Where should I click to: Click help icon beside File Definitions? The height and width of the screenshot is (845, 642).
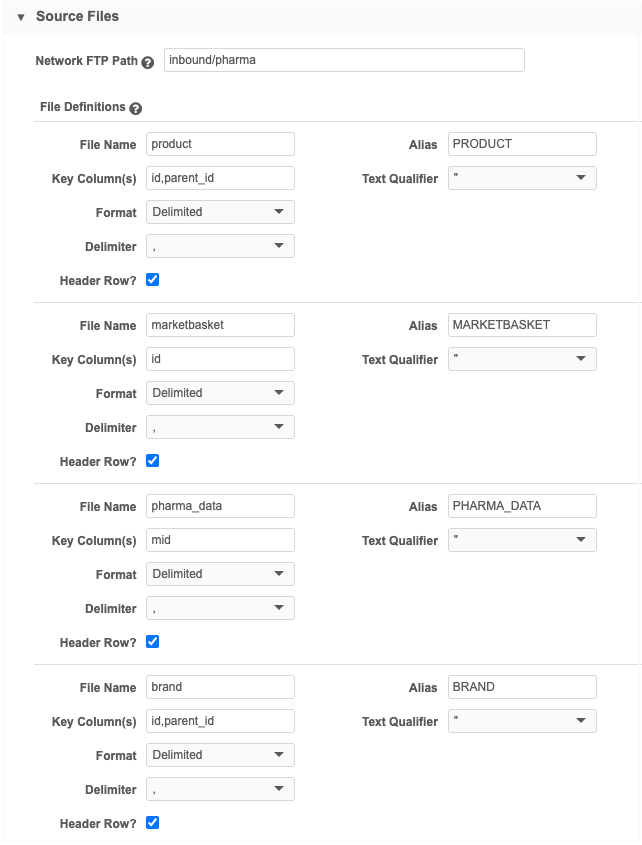(136, 108)
